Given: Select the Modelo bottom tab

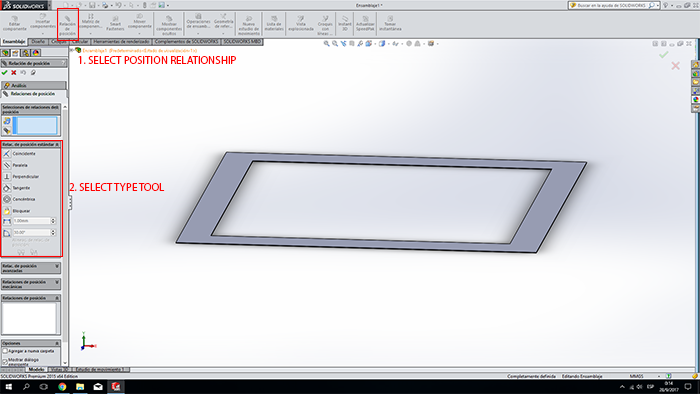Looking at the screenshot, I should click(x=36, y=369).
